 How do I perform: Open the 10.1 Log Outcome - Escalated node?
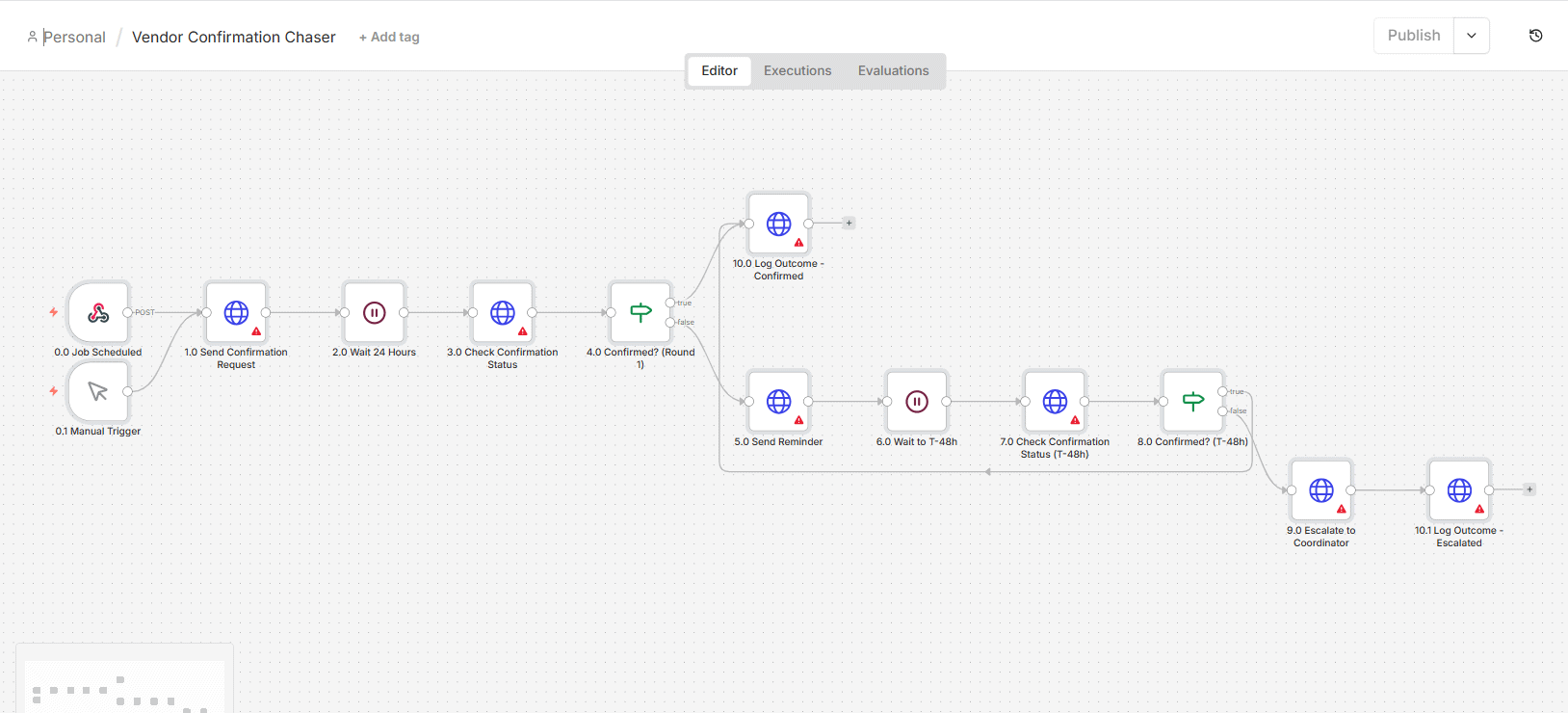click(x=1459, y=489)
